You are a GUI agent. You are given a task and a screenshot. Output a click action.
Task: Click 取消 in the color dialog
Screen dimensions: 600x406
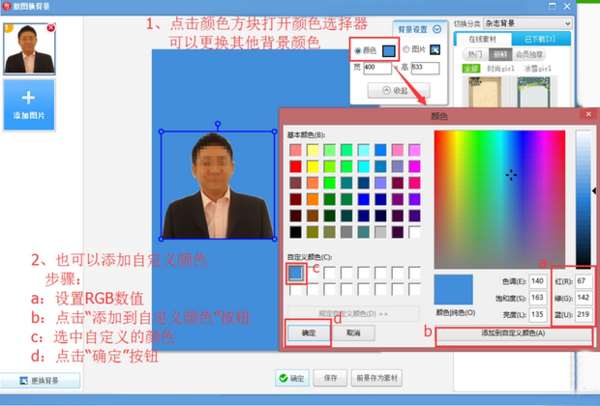tap(353, 333)
